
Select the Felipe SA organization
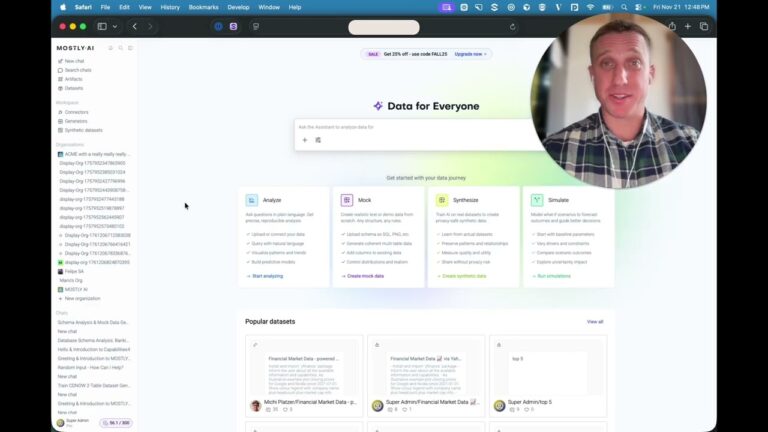click(x=74, y=271)
